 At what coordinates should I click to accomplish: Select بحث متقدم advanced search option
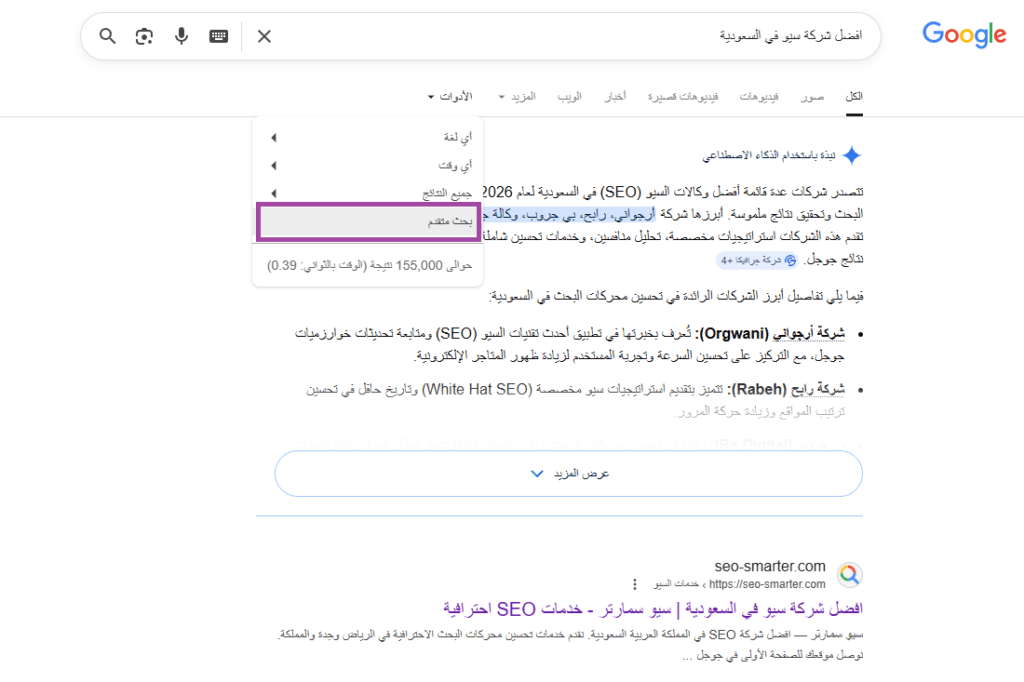368,222
